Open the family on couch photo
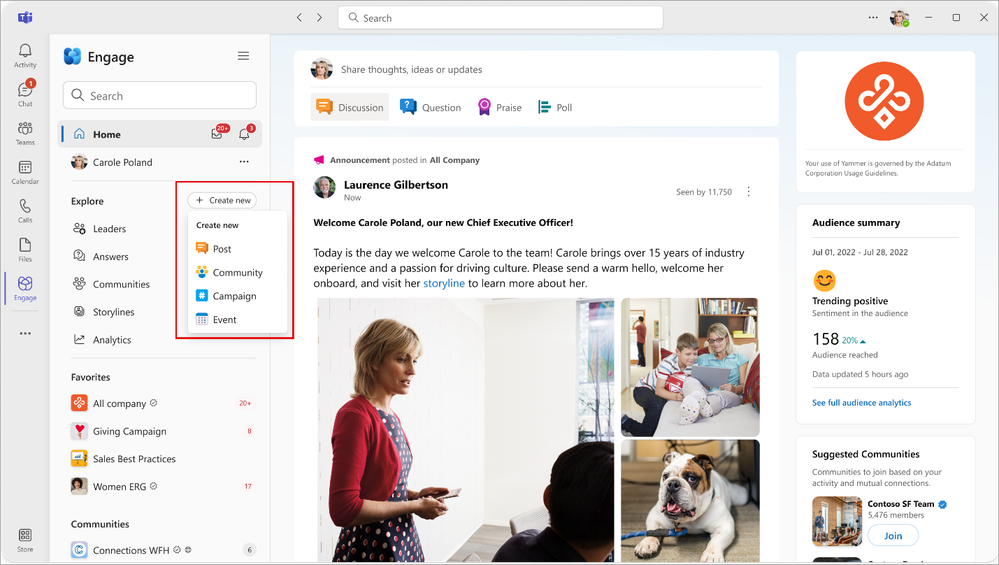The image size is (999, 565). click(x=690, y=367)
